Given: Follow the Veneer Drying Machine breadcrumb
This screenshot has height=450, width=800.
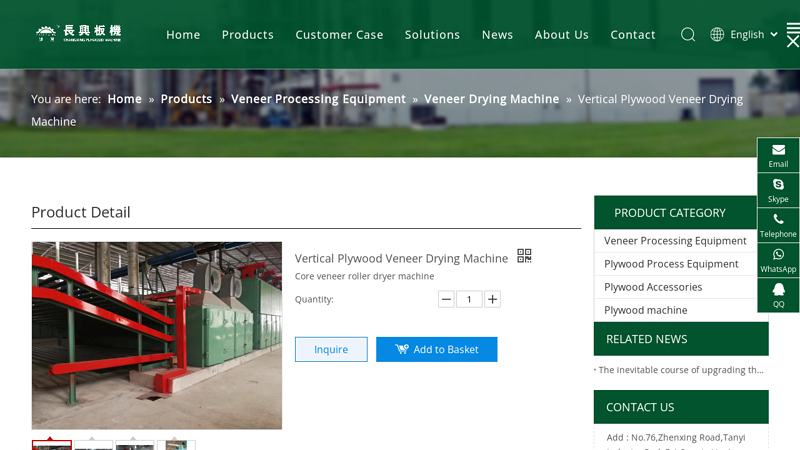Looking at the screenshot, I should click(491, 99).
